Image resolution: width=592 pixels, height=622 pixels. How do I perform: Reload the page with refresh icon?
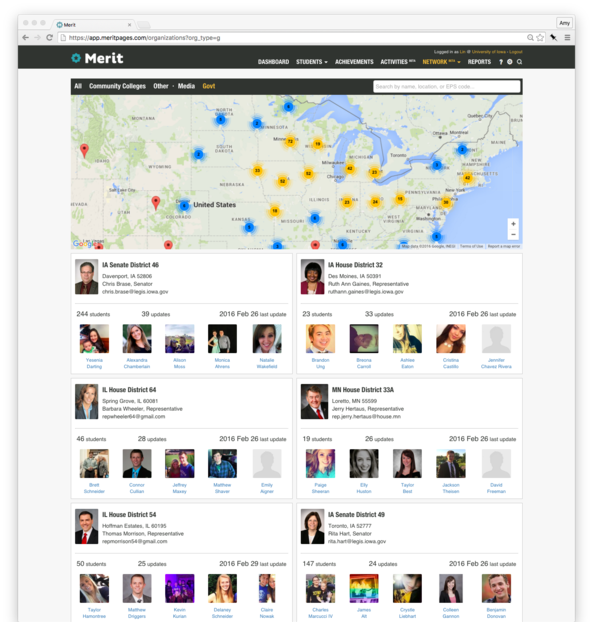point(50,37)
